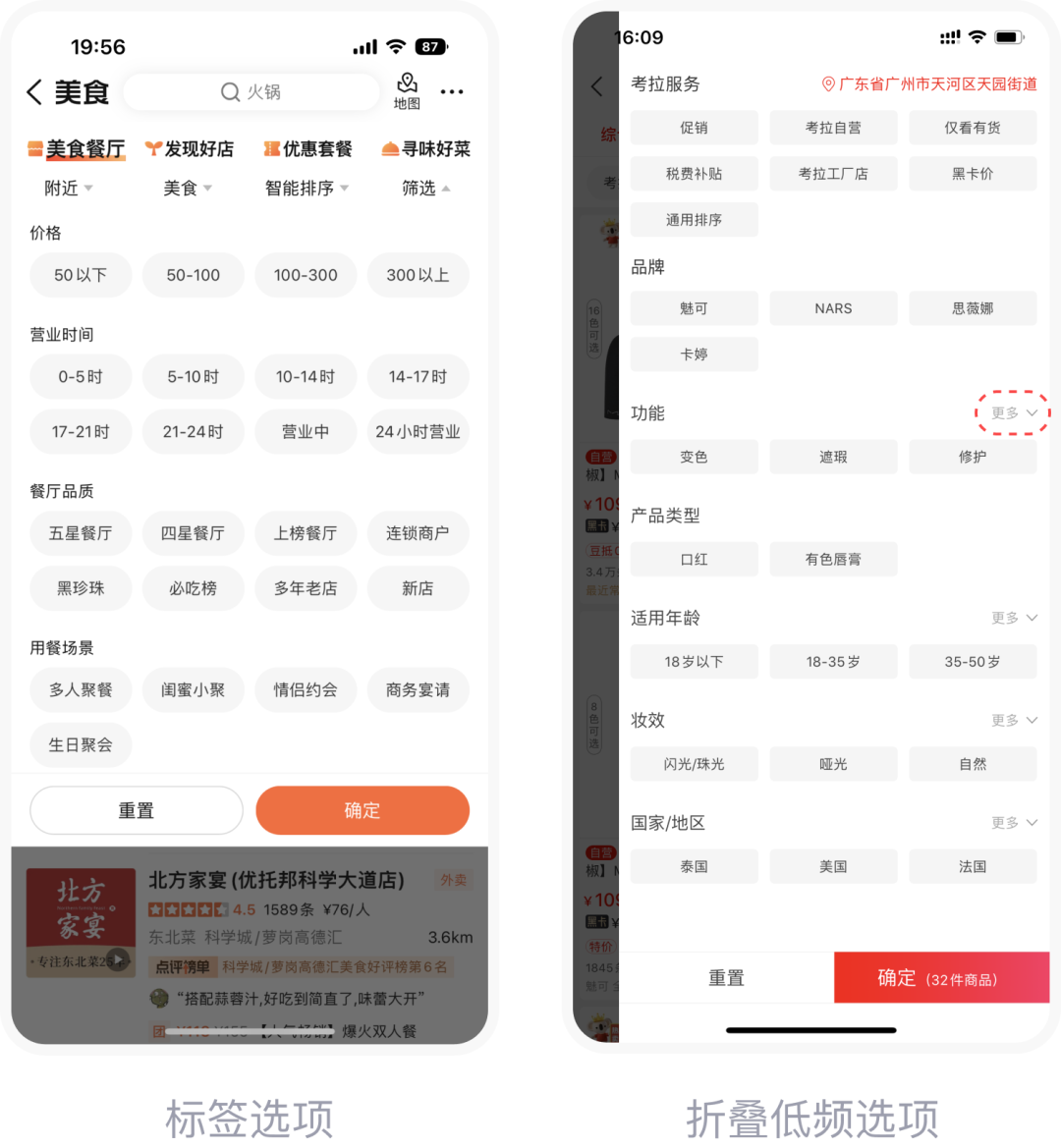Select the 法国 country tag
1061x1148 pixels.
point(973,867)
